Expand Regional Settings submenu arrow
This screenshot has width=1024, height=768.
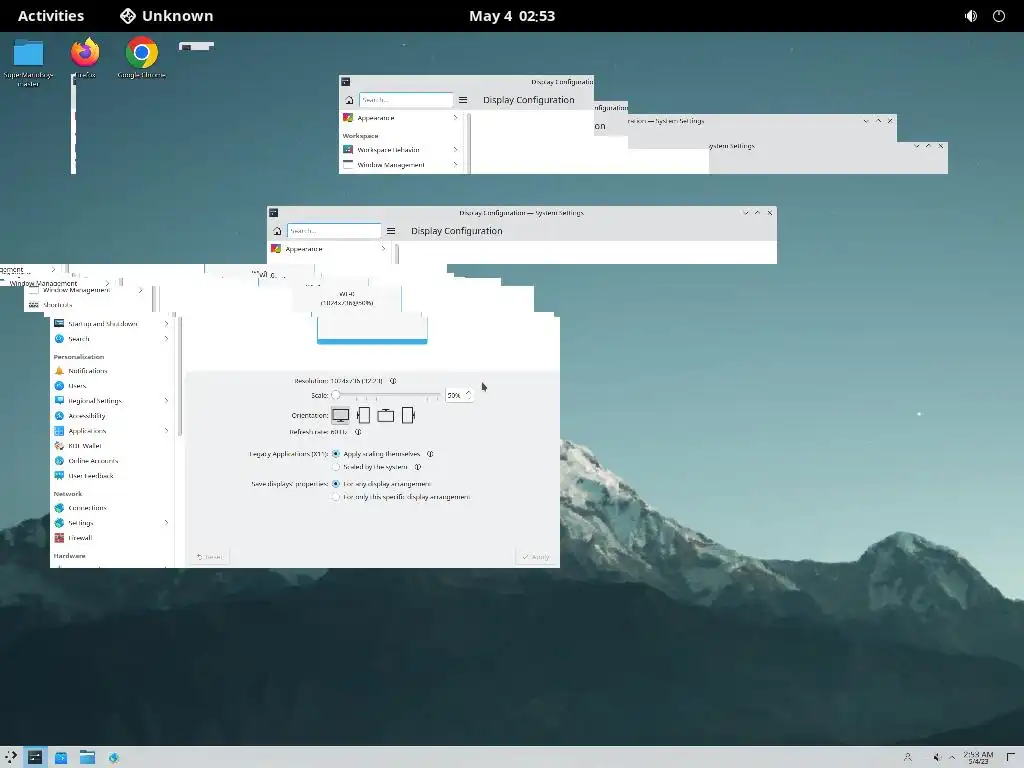point(167,400)
